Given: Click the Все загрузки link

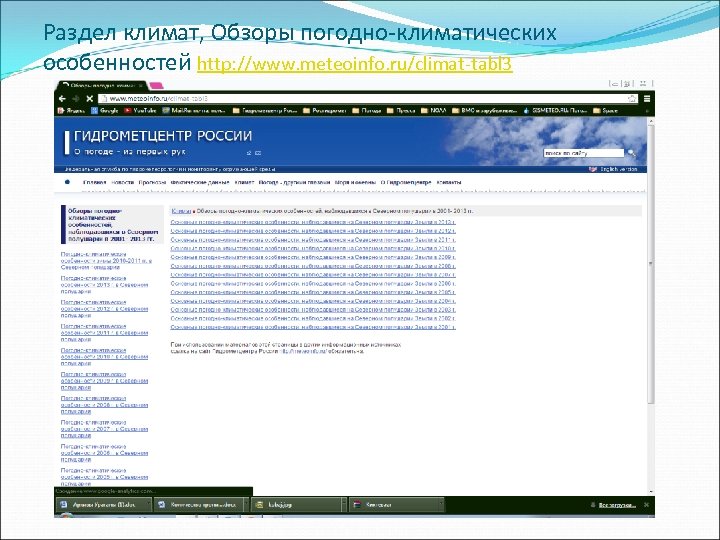Looking at the screenshot, I should pyautogui.click(x=617, y=505).
